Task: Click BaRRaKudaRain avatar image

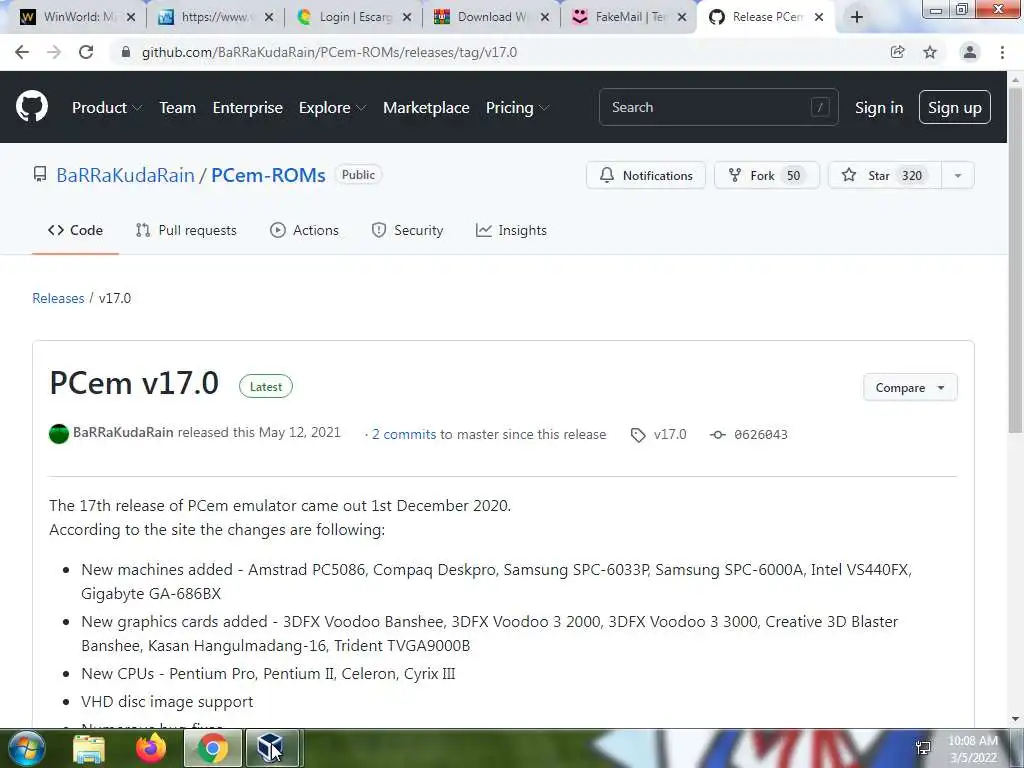Action: 59,434
